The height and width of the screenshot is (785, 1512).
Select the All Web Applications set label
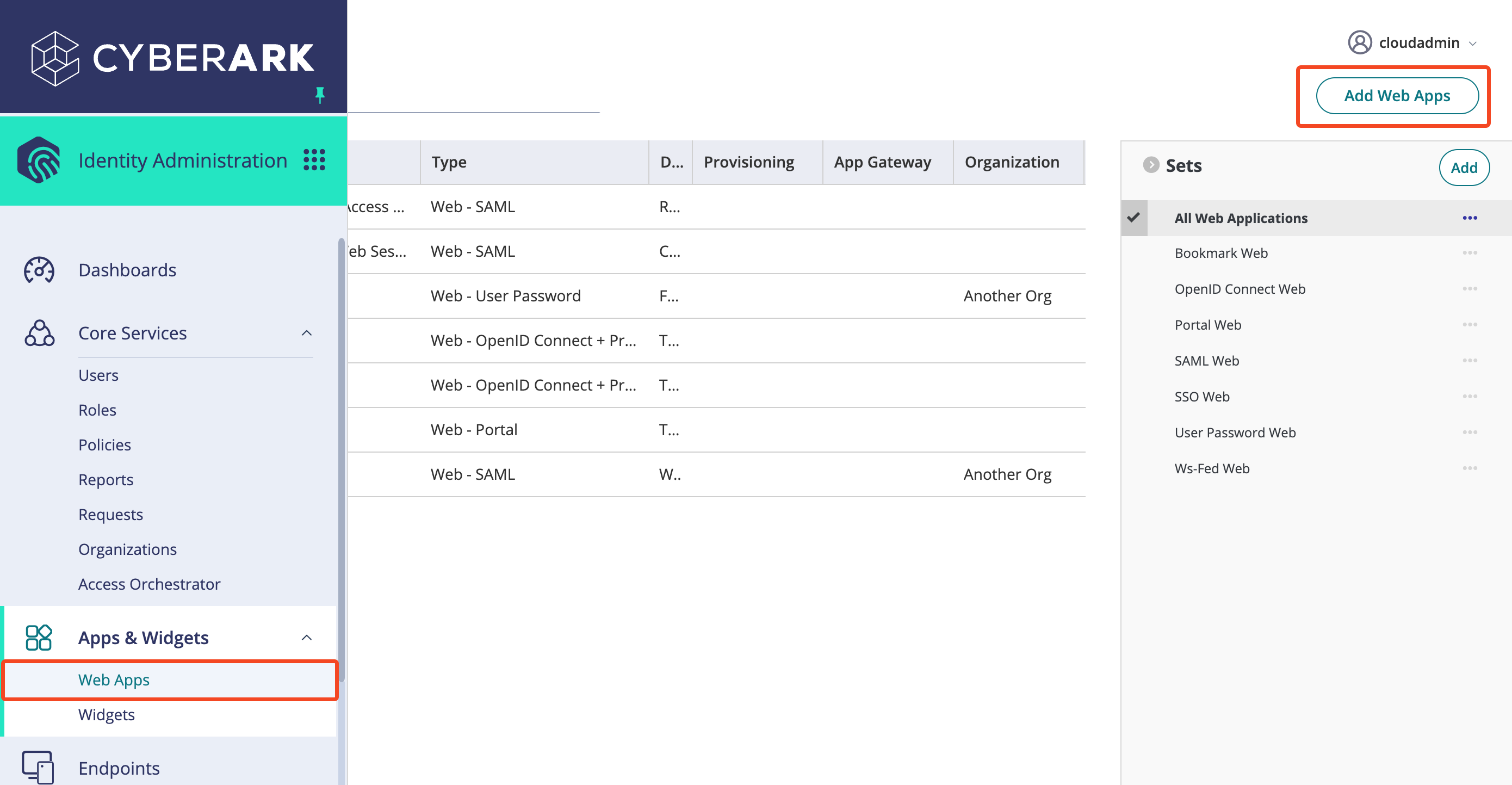[1241, 218]
